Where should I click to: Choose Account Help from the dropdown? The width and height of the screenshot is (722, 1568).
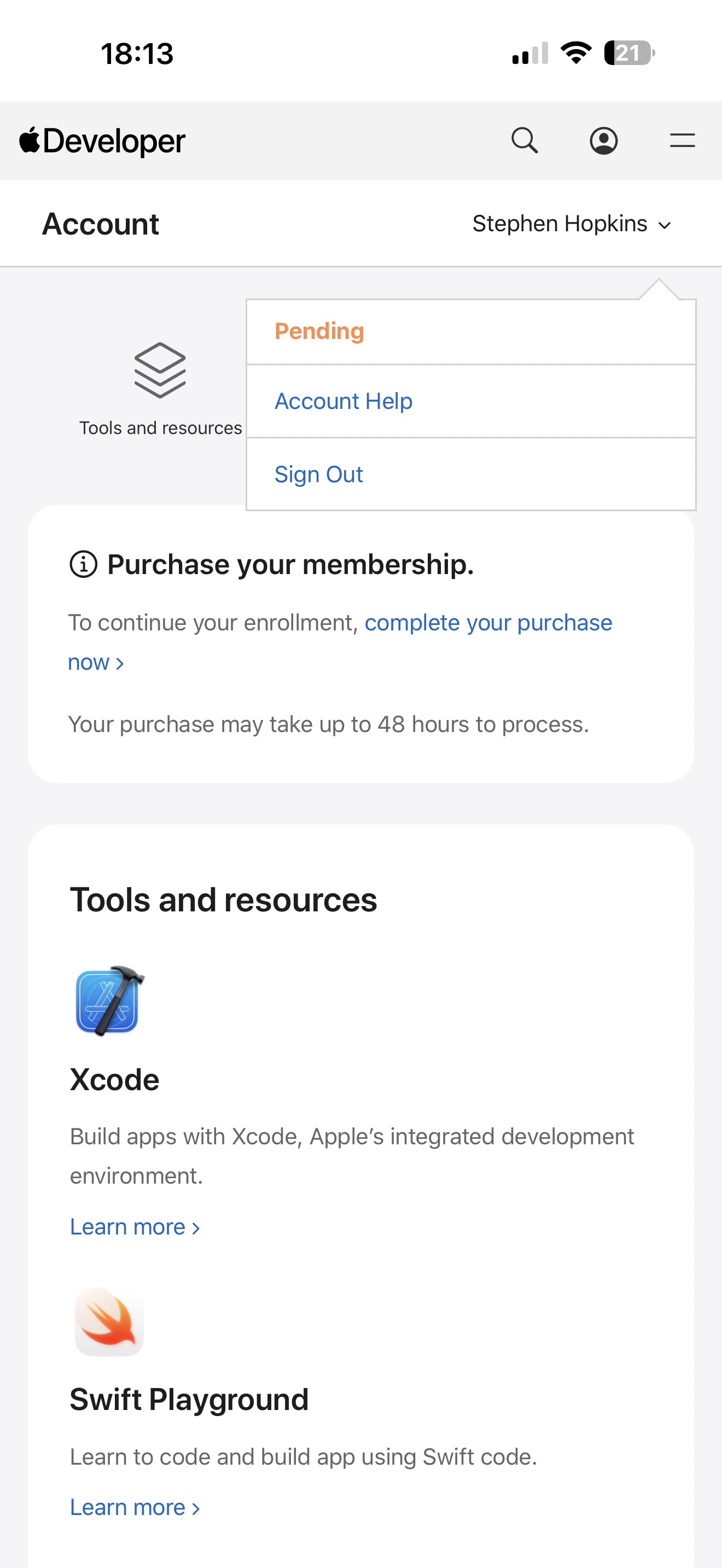coord(343,401)
